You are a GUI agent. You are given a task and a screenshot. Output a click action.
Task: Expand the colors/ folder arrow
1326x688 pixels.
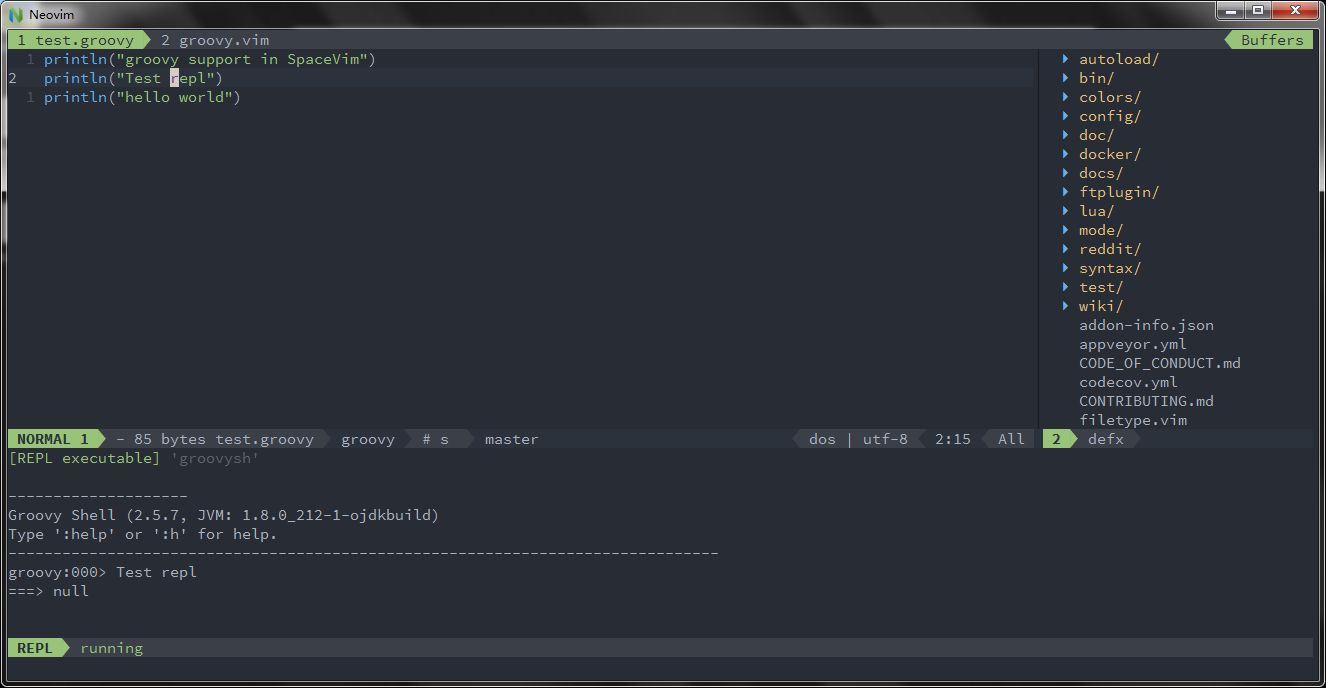(1066, 97)
